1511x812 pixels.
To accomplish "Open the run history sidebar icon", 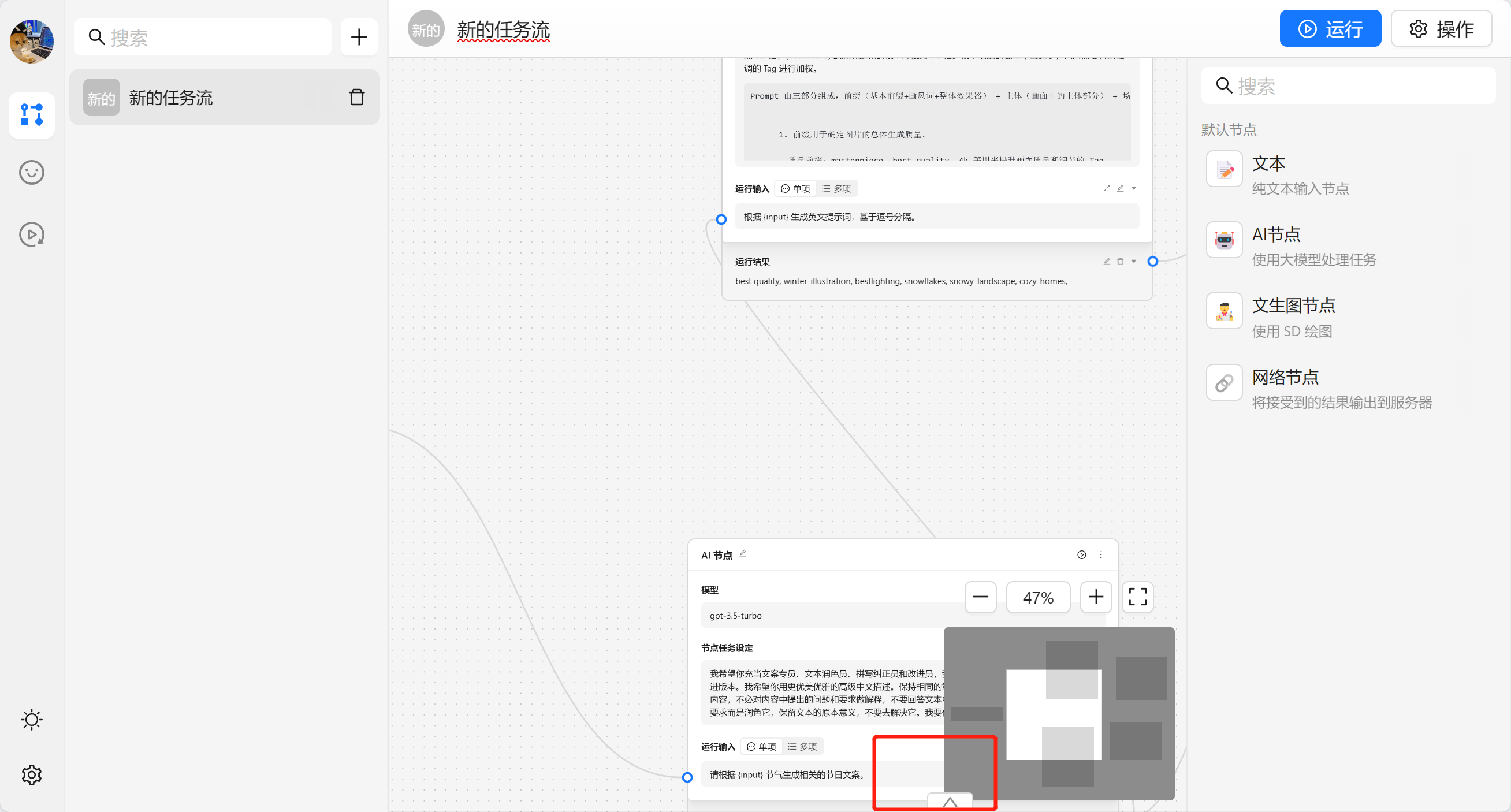I will (x=32, y=234).
